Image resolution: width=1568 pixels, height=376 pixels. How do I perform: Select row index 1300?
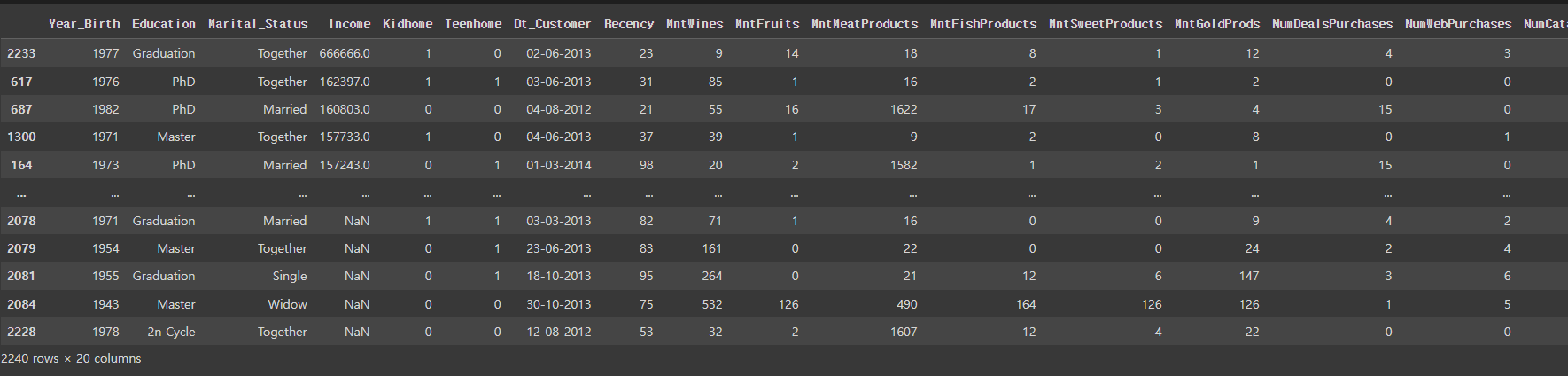click(x=21, y=137)
